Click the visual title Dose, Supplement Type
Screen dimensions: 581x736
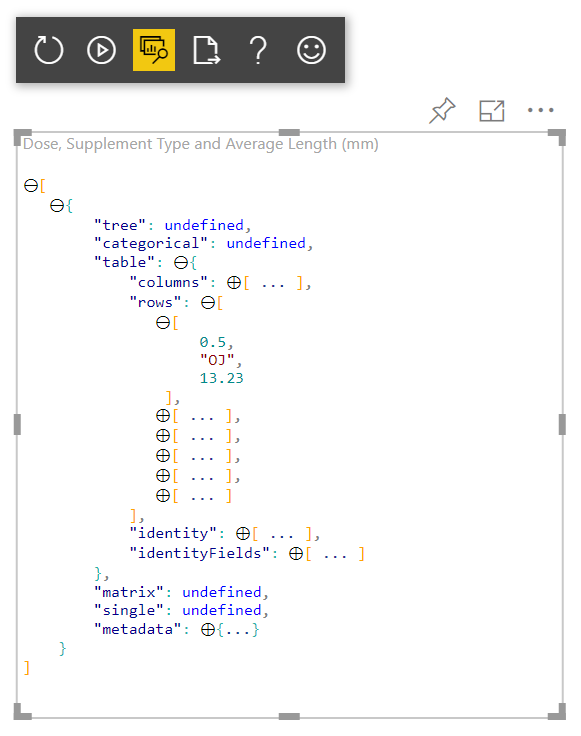pyautogui.click(x=200, y=144)
